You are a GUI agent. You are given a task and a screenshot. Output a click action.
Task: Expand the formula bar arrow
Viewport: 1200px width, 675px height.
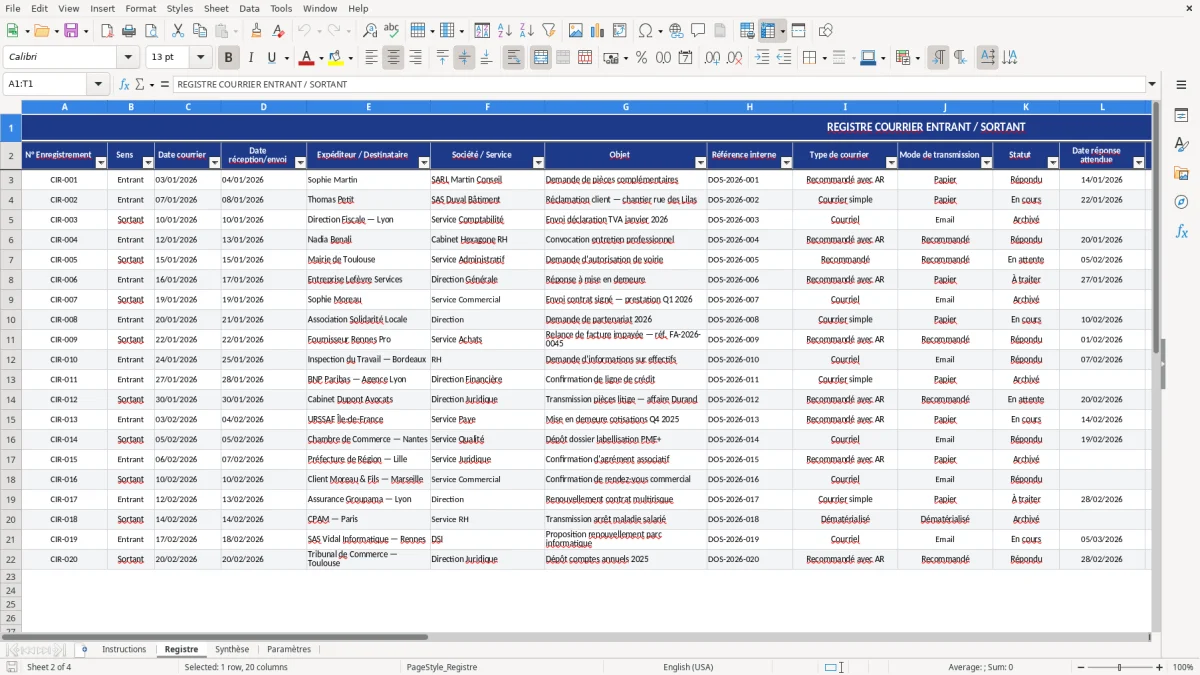click(1152, 84)
